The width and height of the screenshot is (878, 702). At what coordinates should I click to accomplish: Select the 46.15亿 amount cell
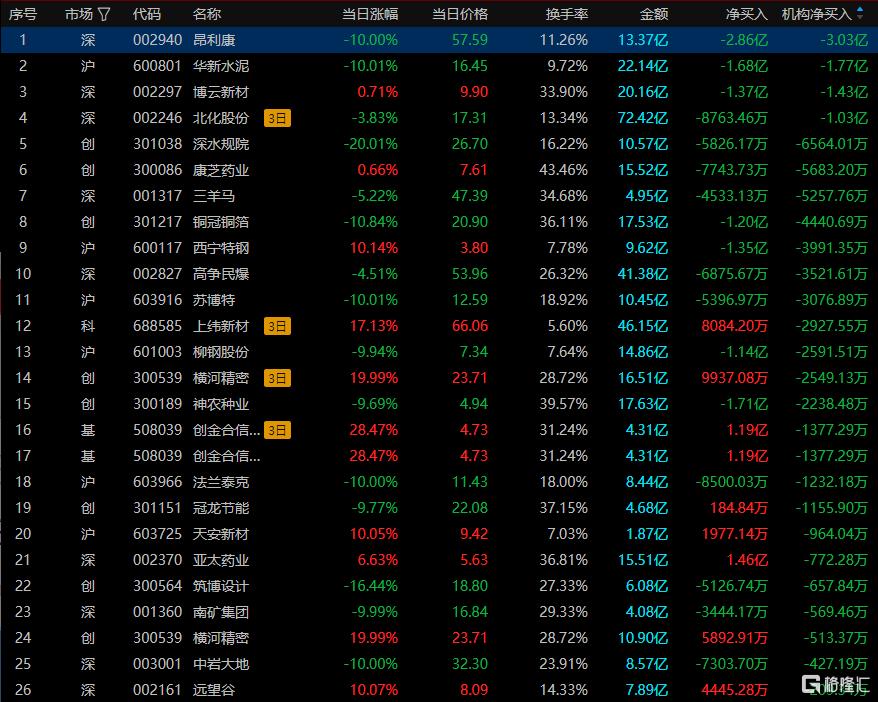pyautogui.click(x=643, y=326)
